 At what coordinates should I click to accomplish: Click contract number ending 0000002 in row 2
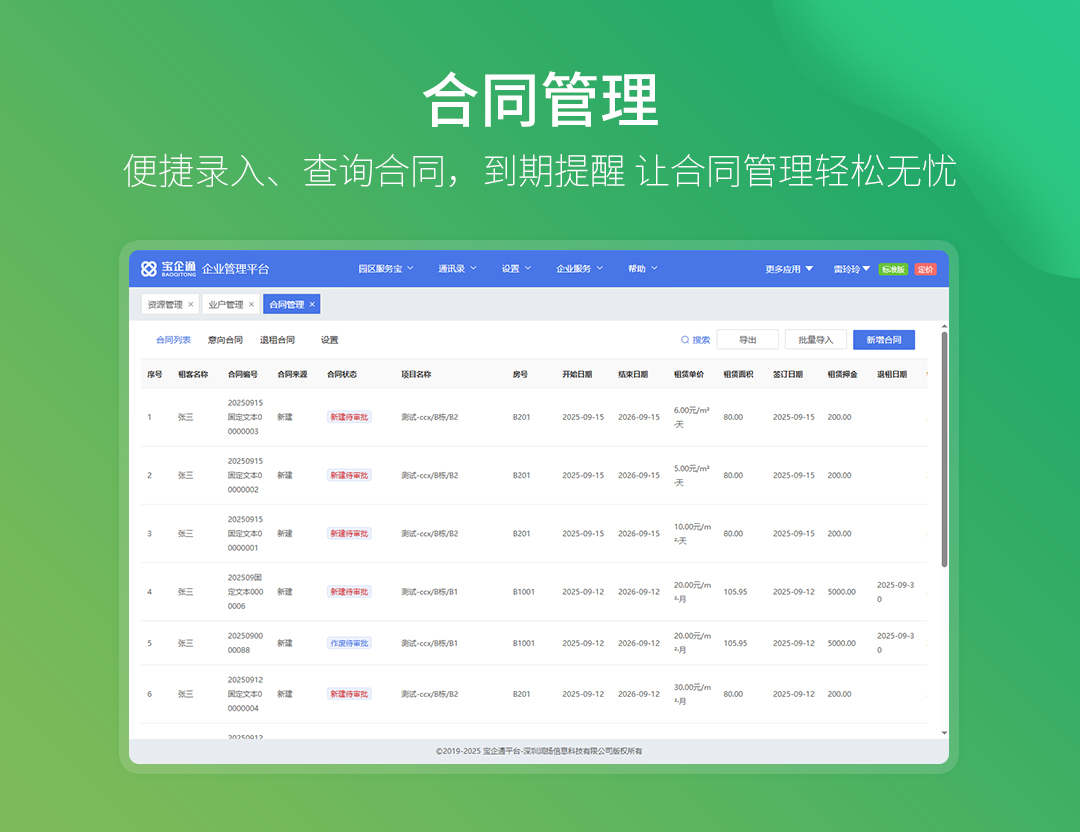click(245, 475)
